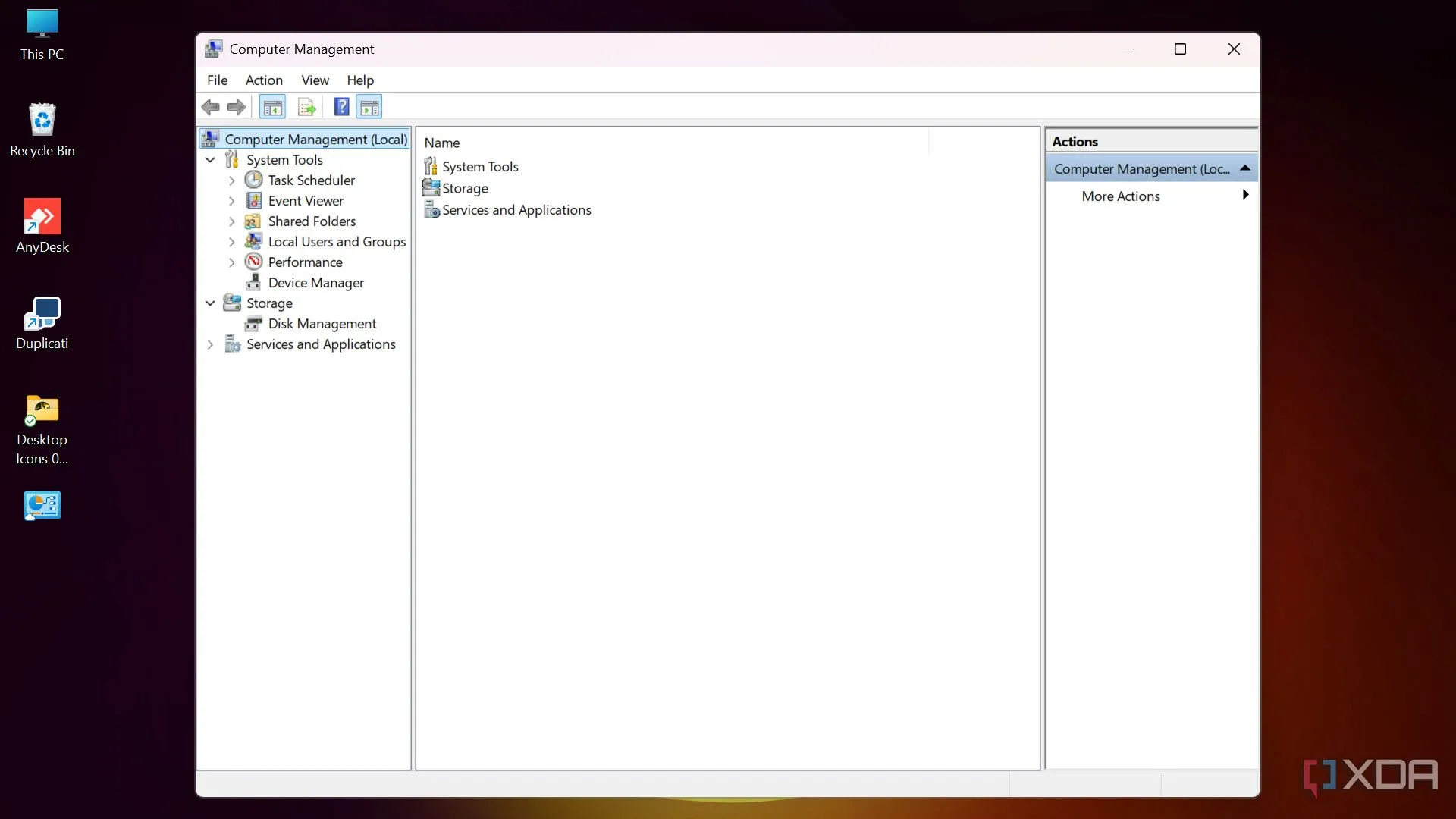Click the Name column header
This screenshot has width=1456, height=819.
(442, 143)
